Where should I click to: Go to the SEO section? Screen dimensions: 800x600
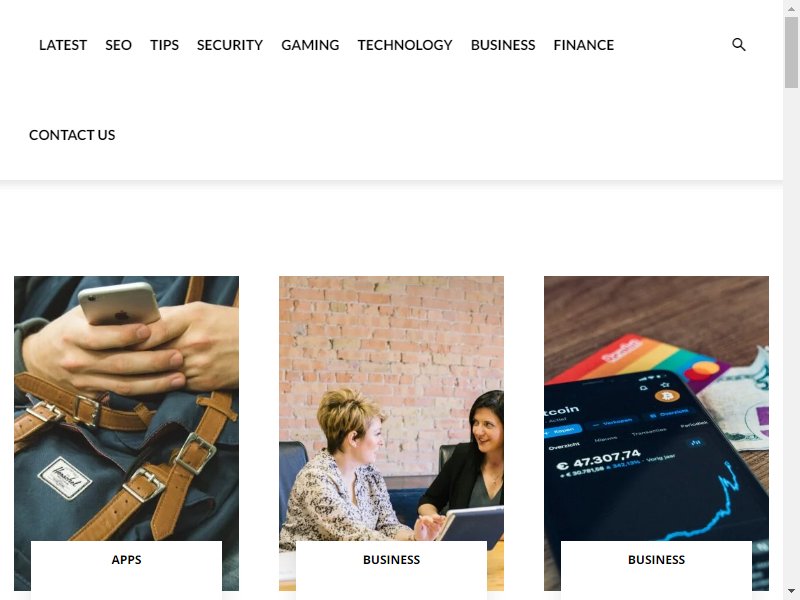pyautogui.click(x=118, y=45)
